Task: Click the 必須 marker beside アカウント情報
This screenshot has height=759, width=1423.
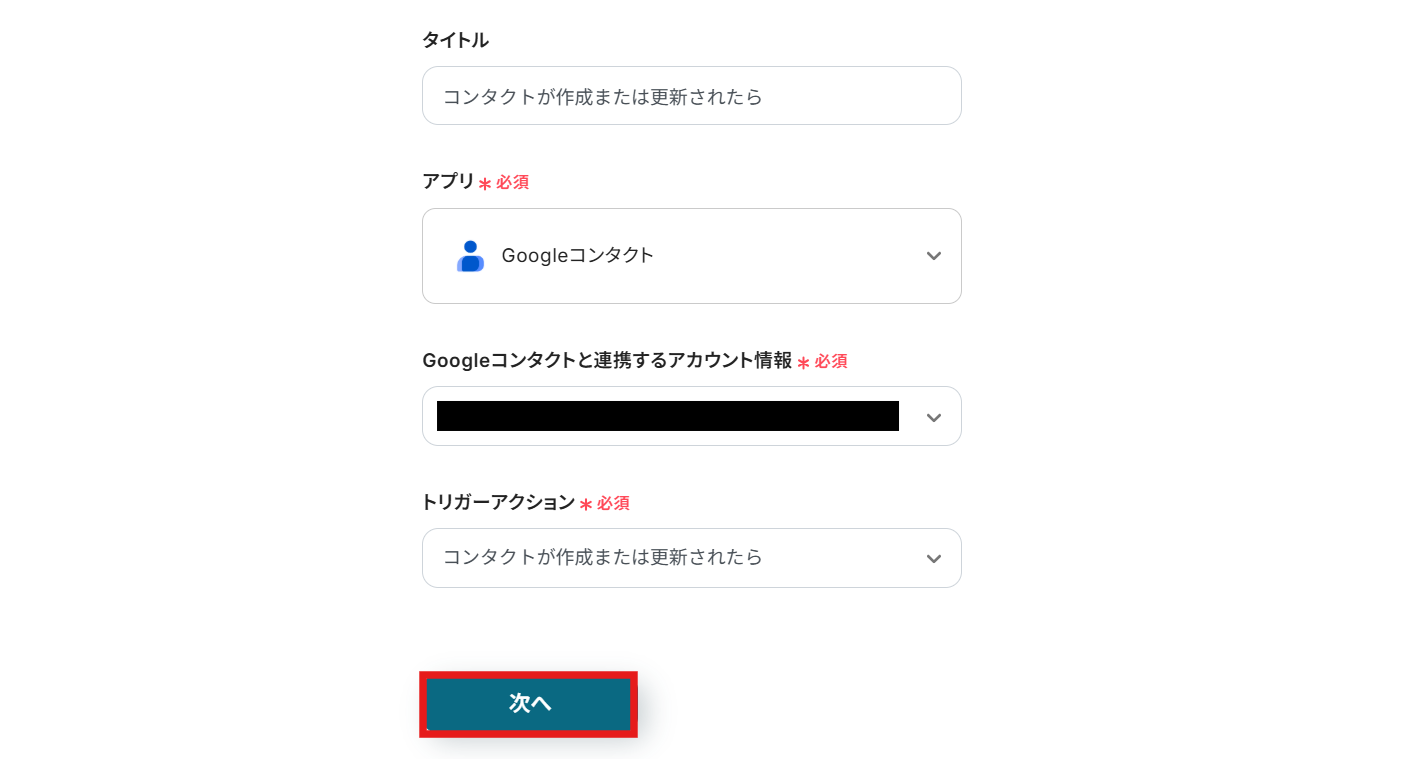Action: click(831, 362)
